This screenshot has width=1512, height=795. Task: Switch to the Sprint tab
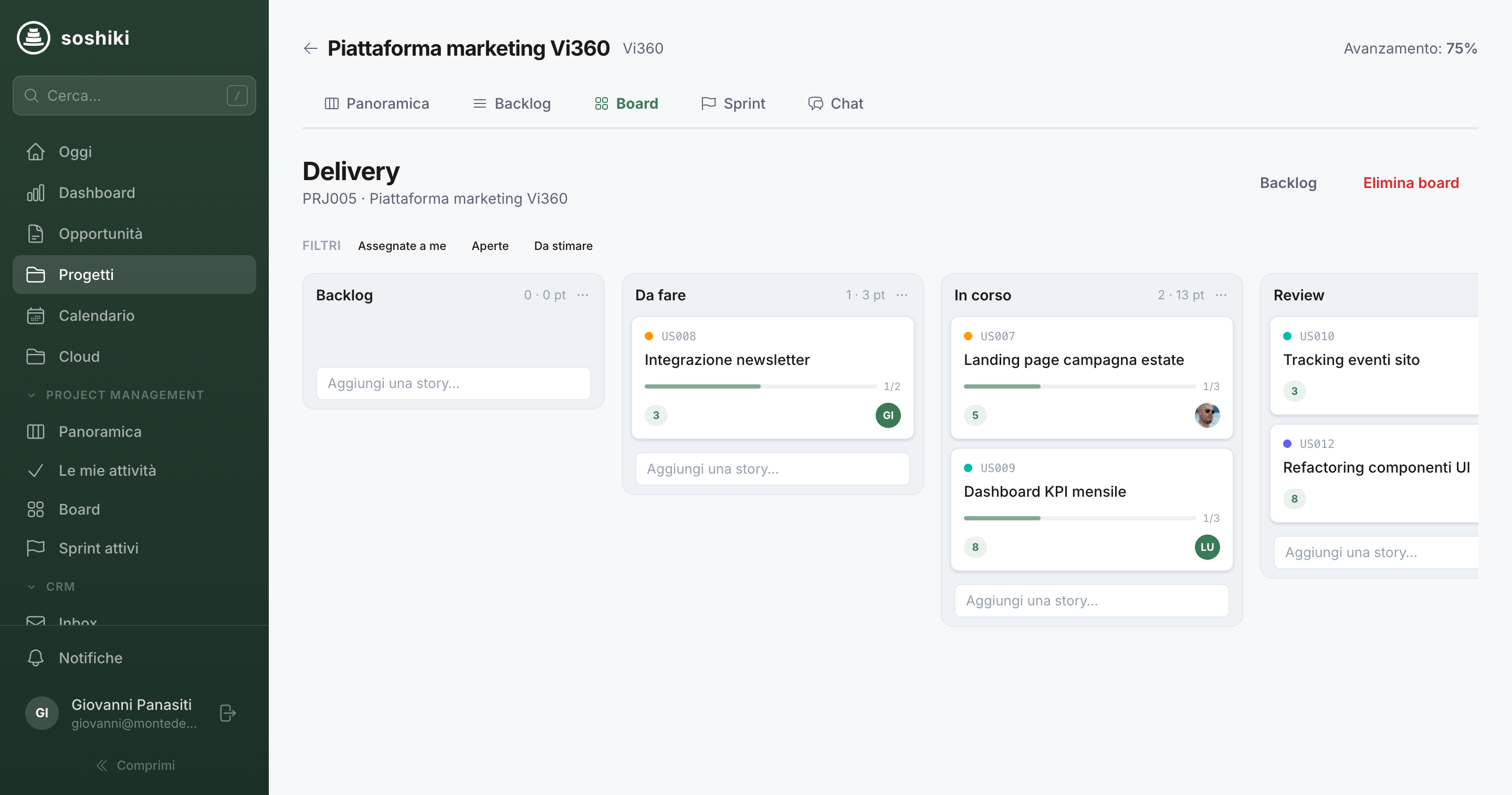click(733, 103)
